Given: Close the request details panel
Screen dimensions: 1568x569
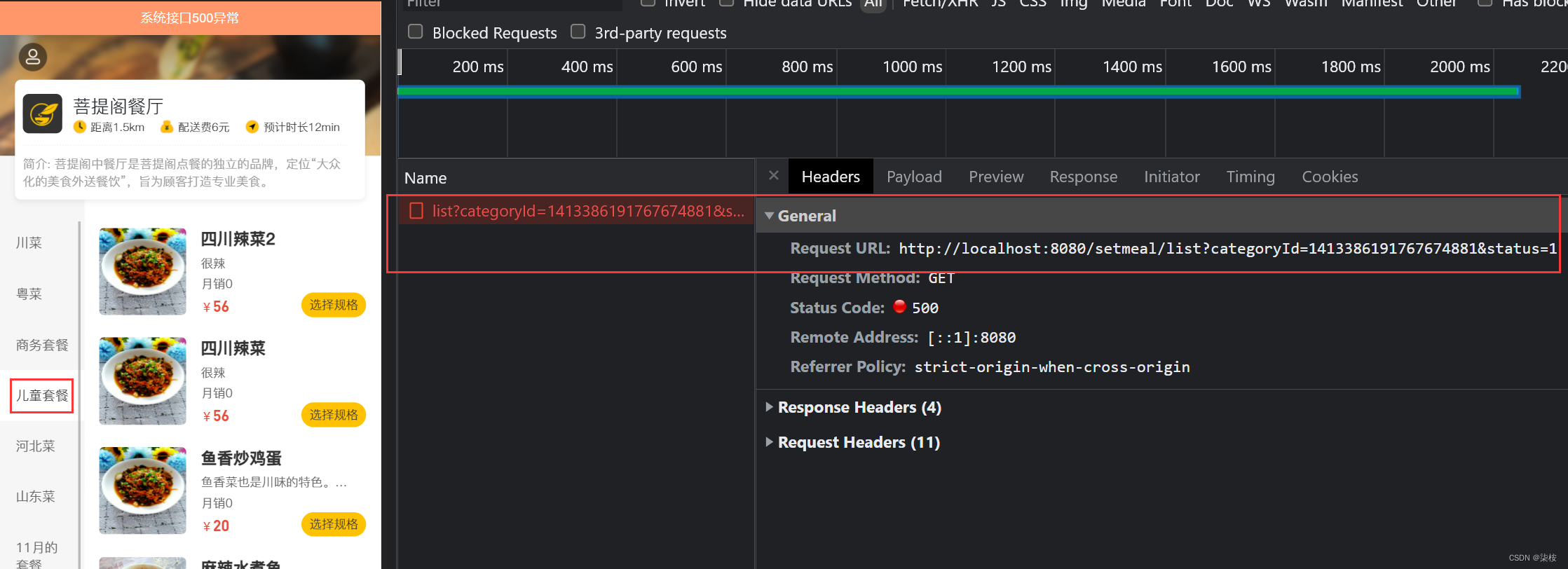Looking at the screenshot, I should click(x=774, y=175).
